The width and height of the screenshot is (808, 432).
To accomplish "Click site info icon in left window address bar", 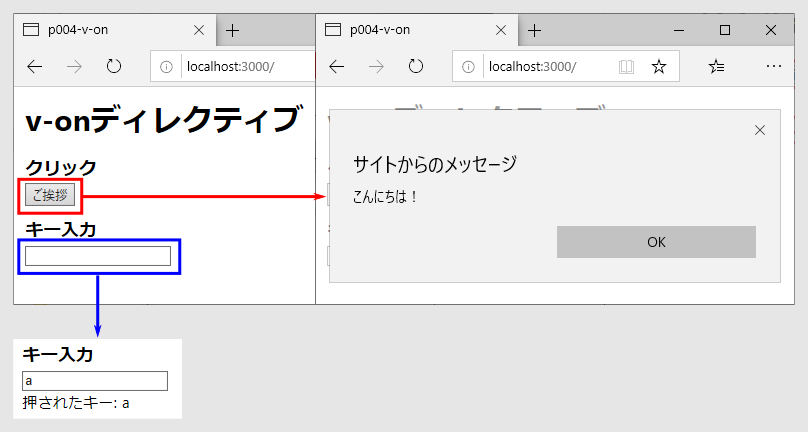I will coord(166,67).
